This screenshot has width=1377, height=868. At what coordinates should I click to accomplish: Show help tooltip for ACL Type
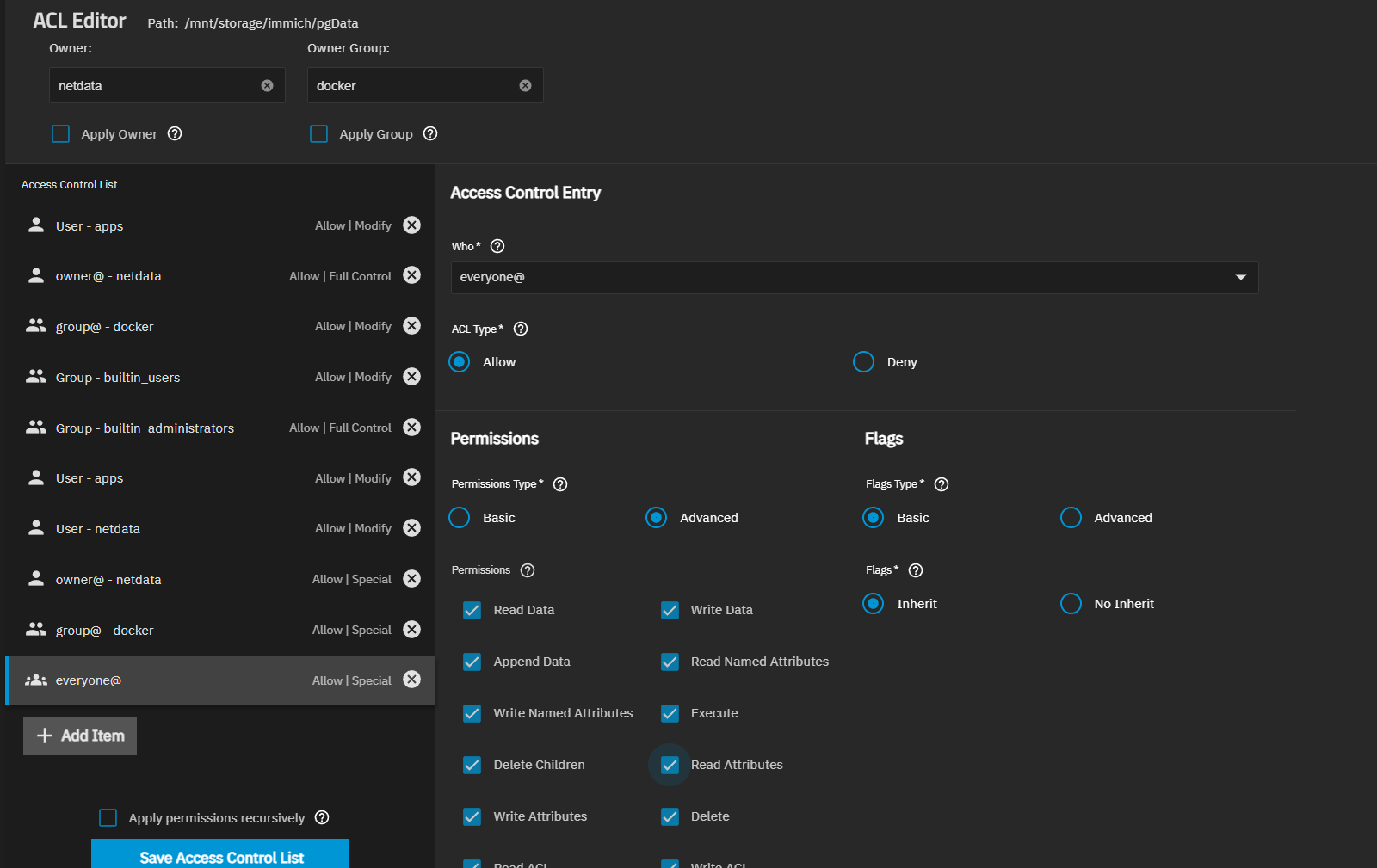click(521, 329)
